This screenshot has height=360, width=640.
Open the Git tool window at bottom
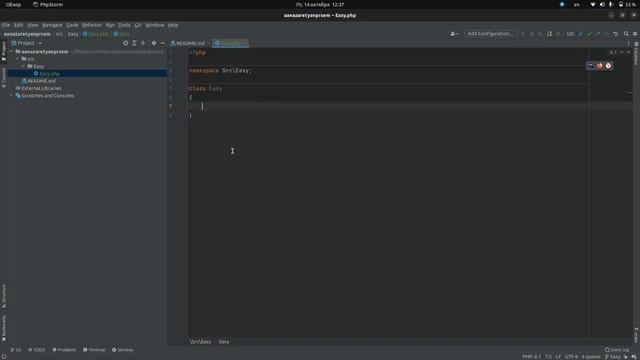coord(16,350)
